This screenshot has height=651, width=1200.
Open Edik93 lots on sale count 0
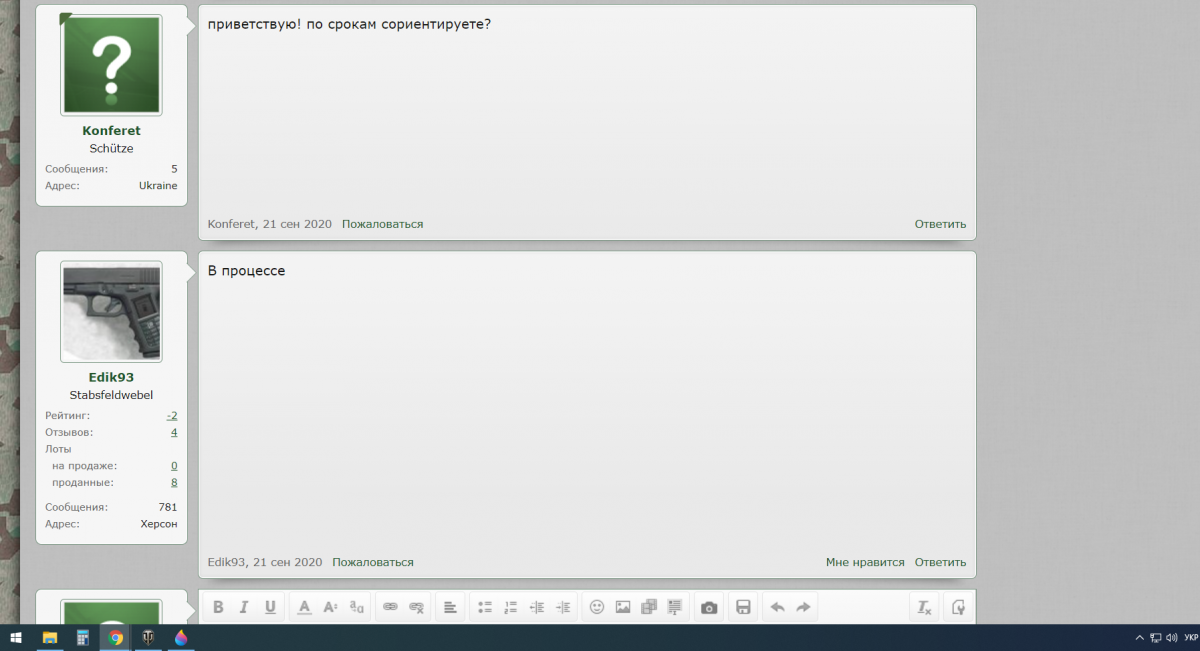click(174, 466)
